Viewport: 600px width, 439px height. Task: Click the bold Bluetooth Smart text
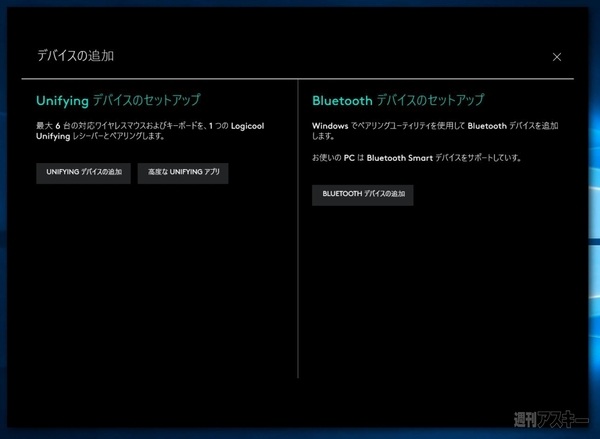click(x=399, y=158)
